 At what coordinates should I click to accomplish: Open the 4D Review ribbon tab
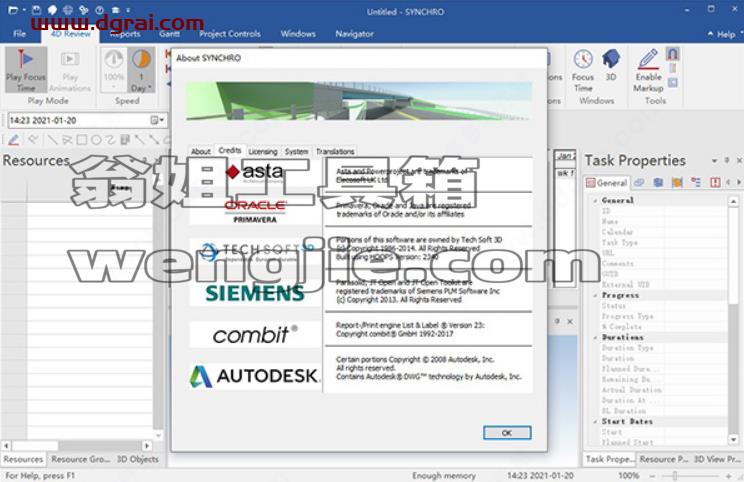pyautogui.click(x=70, y=34)
